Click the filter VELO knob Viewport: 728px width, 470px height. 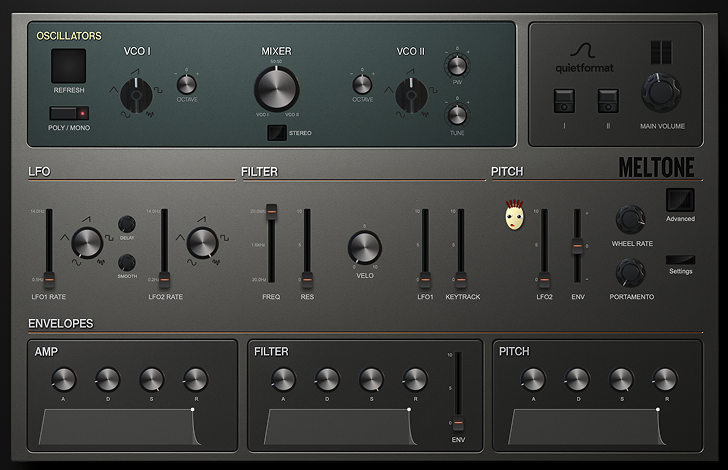pyautogui.click(x=364, y=245)
